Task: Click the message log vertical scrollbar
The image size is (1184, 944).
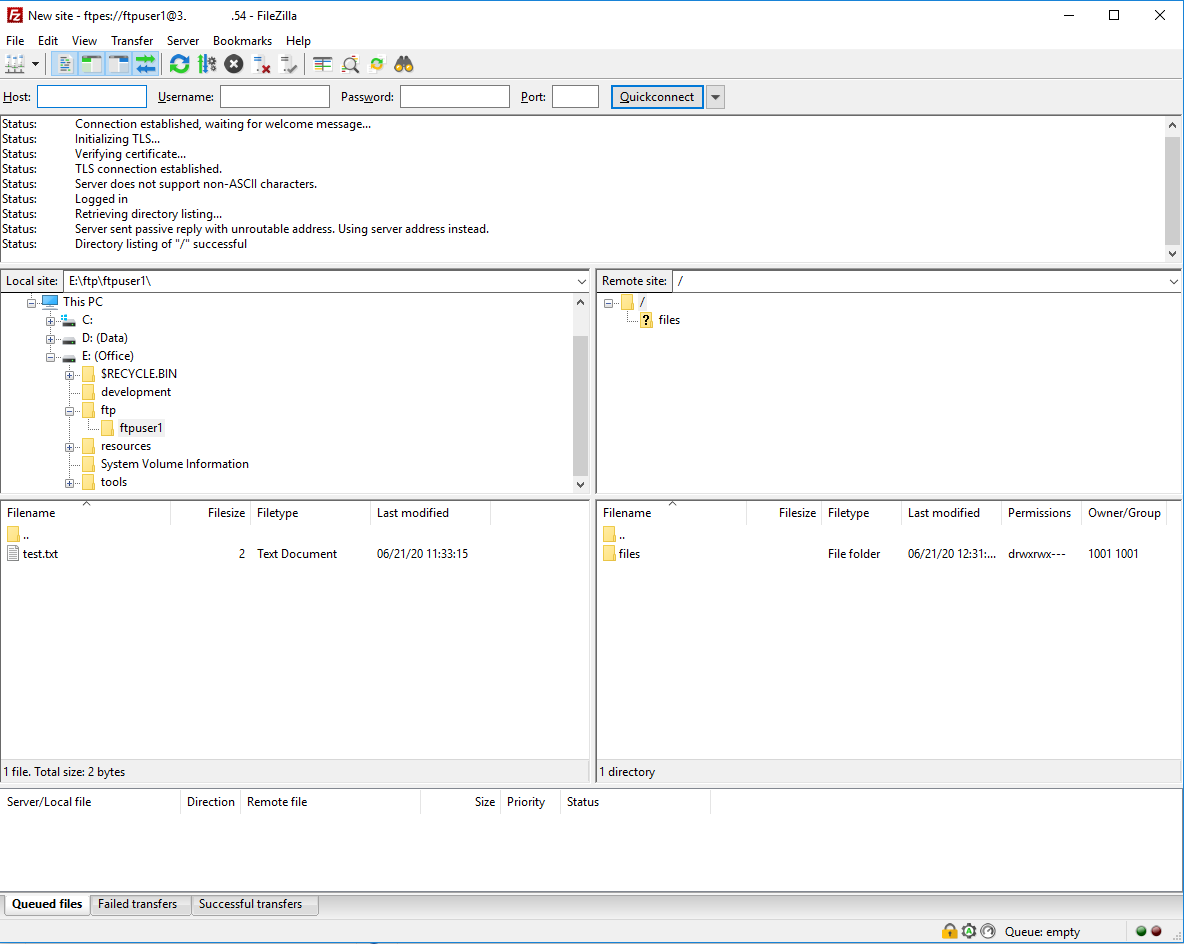Action: 1172,189
